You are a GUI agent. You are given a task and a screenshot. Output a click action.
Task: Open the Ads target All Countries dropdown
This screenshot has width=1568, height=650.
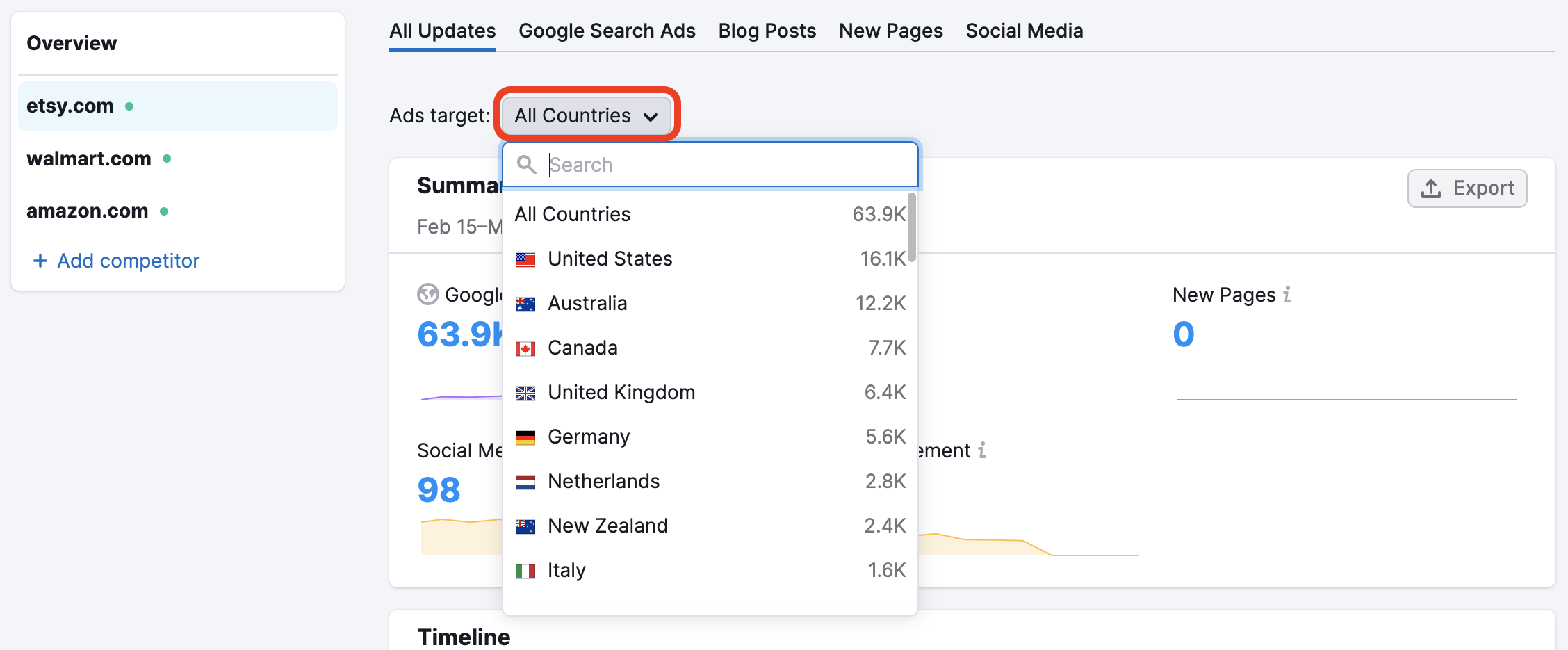[x=586, y=115]
